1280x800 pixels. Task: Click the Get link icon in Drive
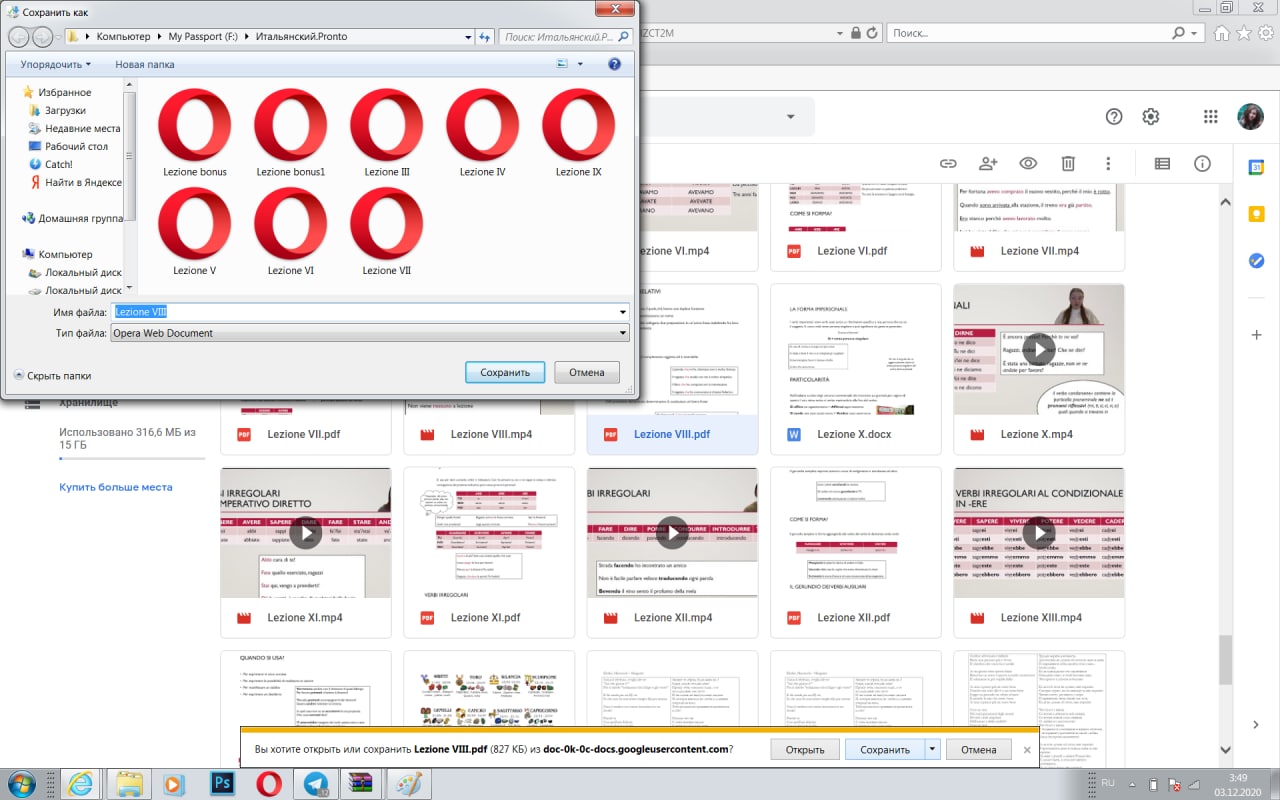click(948, 164)
